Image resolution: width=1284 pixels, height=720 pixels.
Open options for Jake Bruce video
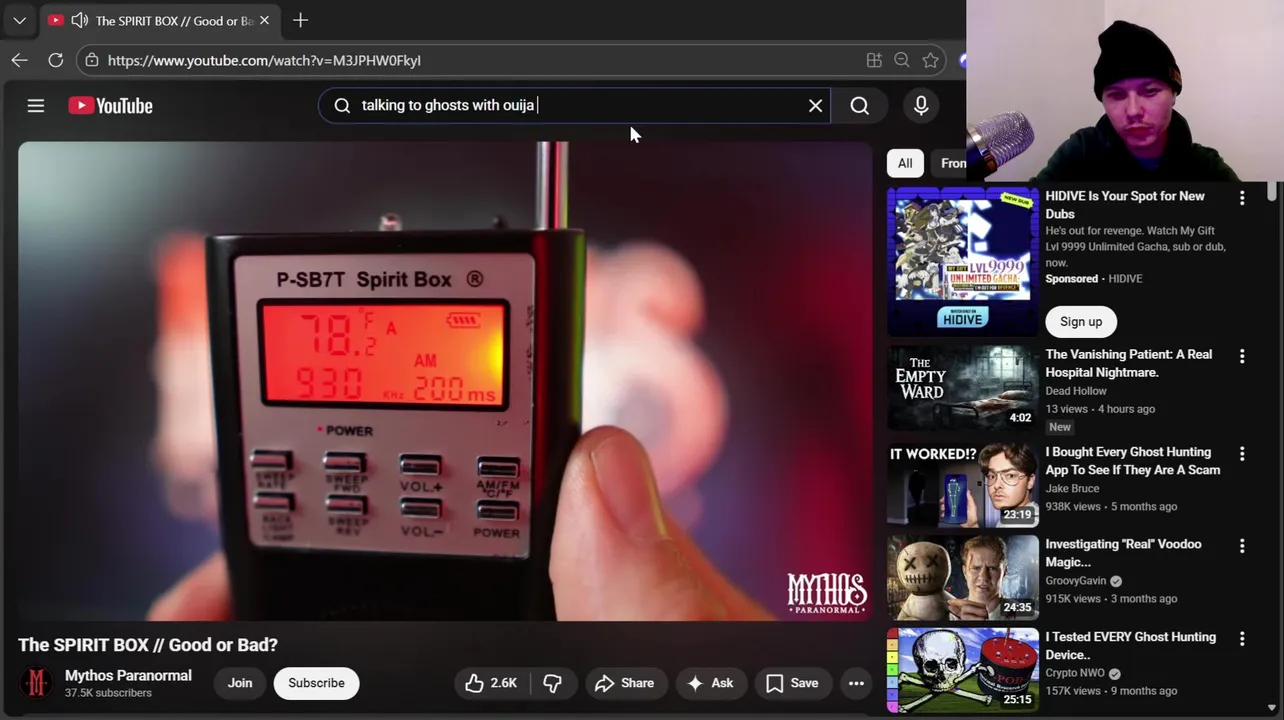(x=1242, y=454)
